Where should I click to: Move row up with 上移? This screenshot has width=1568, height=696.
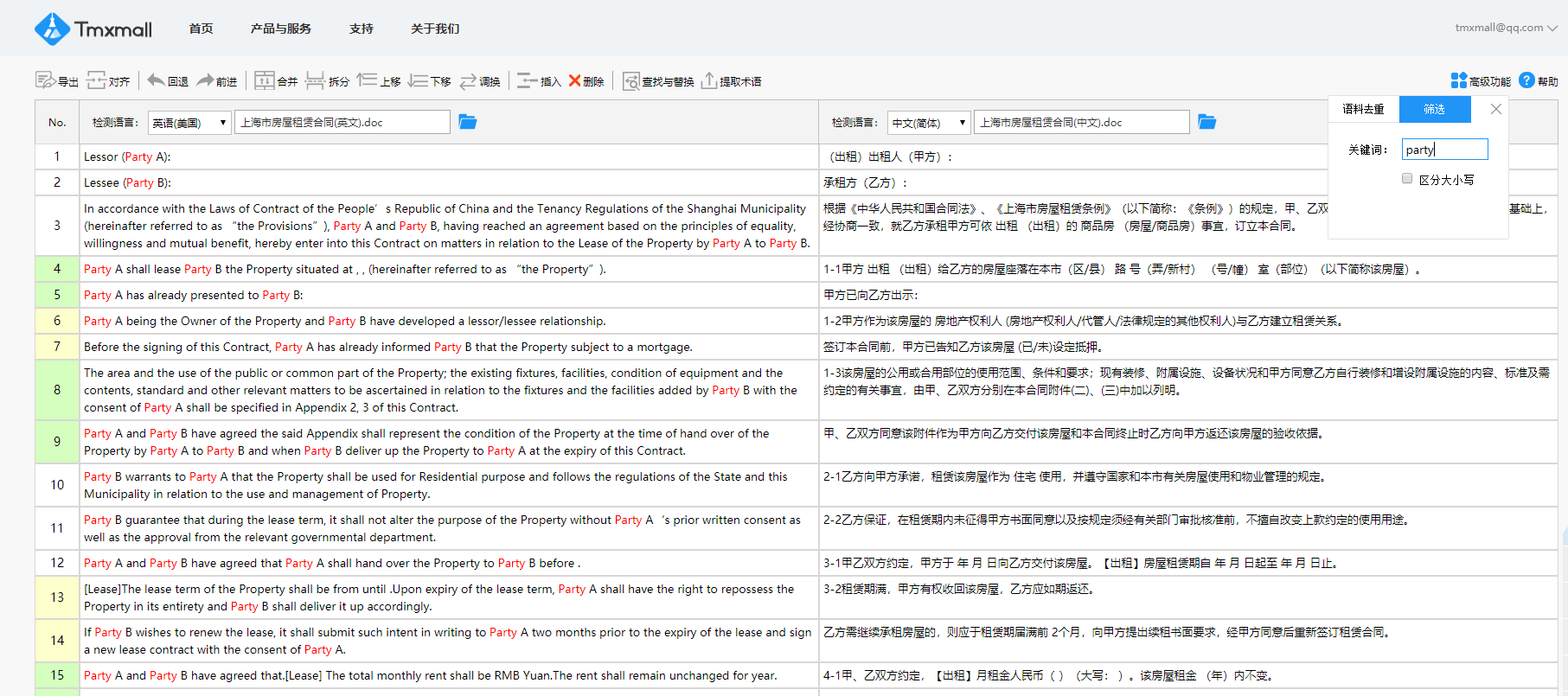(x=378, y=80)
